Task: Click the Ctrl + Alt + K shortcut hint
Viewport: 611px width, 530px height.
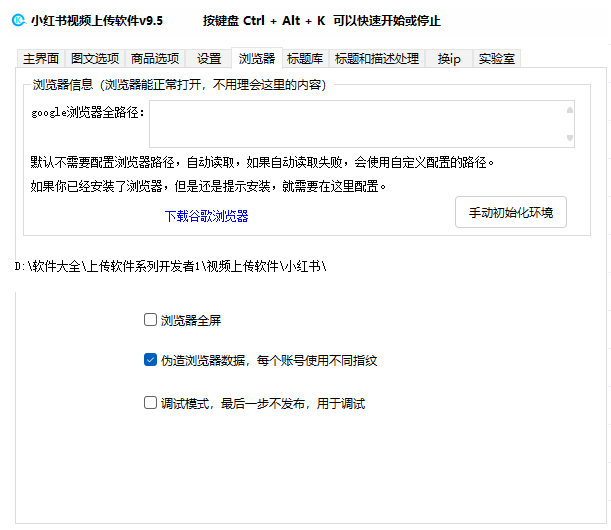Action: click(321, 20)
